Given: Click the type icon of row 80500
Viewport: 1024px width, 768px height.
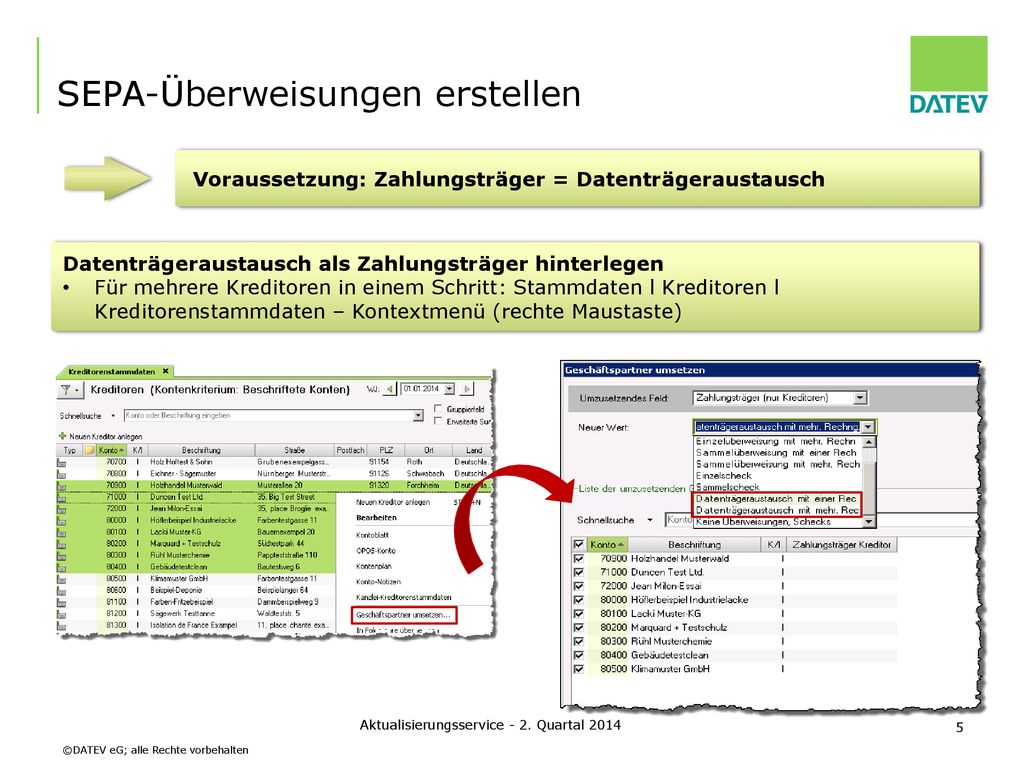Looking at the screenshot, I should point(62,579).
